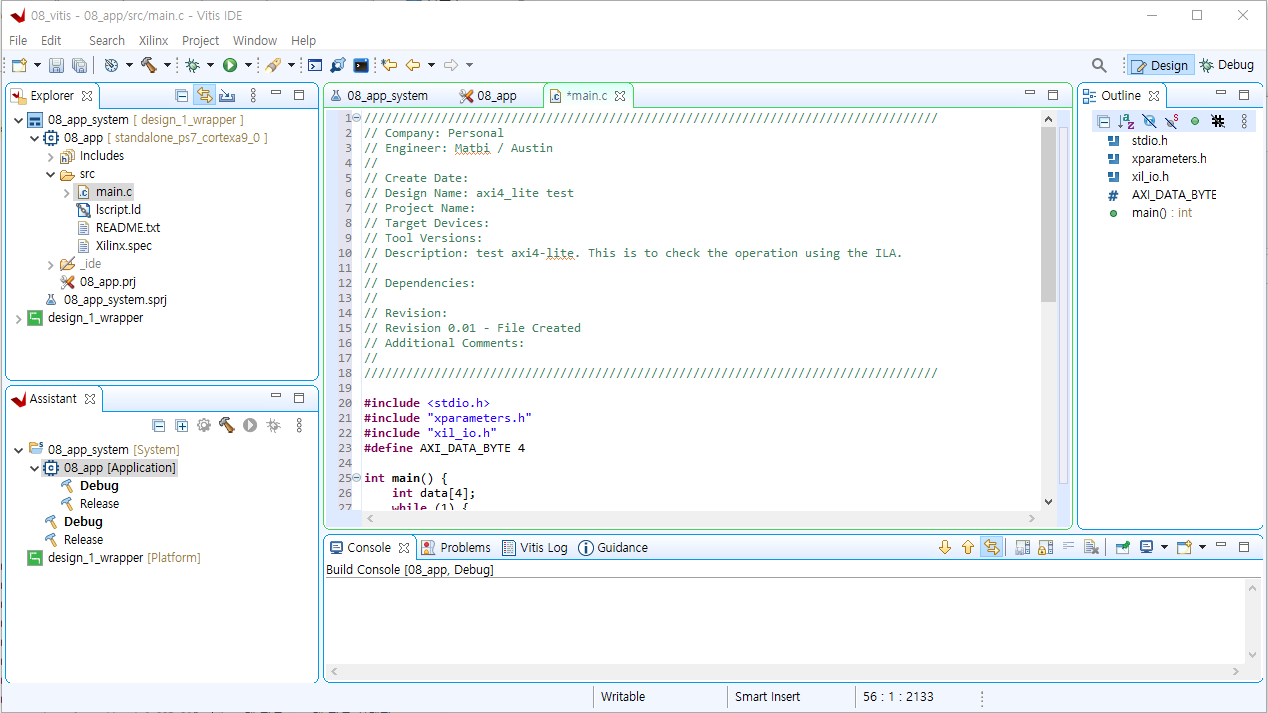Click the New project wizard icon
The image size is (1268, 713).
click(x=19, y=65)
